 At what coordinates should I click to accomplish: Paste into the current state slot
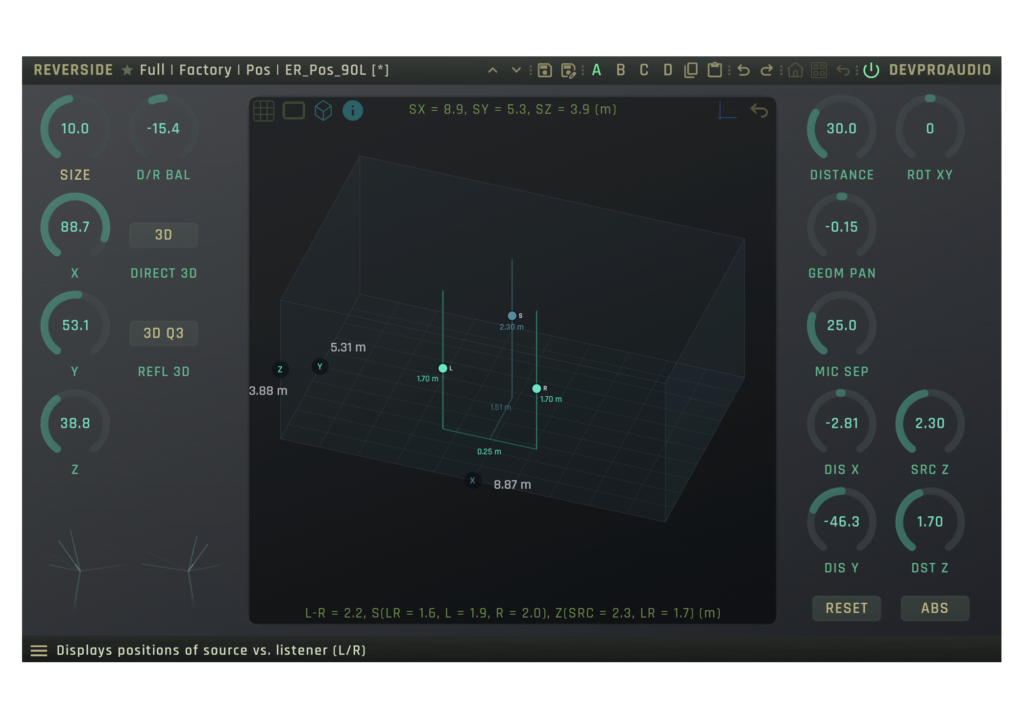(x=714, y=70)
